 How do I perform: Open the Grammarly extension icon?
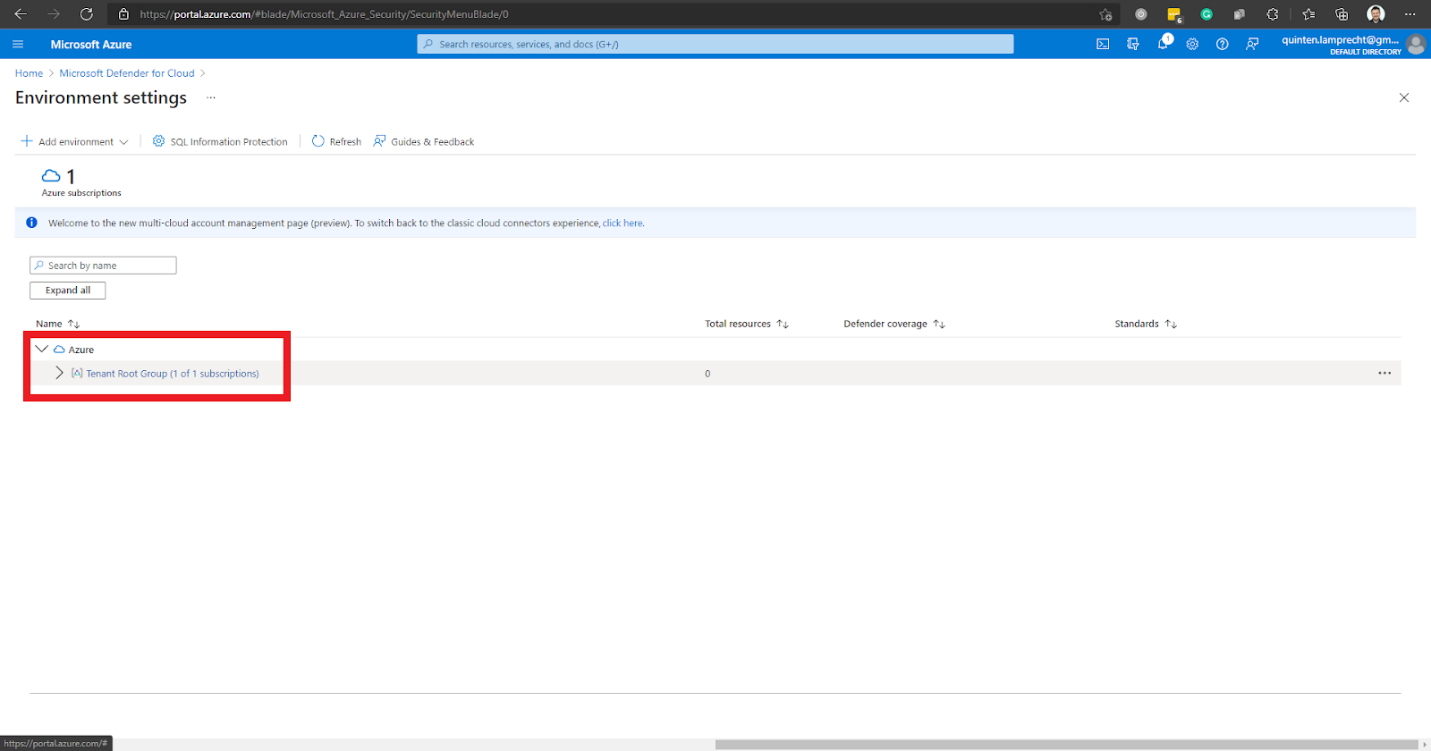click(x=1207, y=15)
